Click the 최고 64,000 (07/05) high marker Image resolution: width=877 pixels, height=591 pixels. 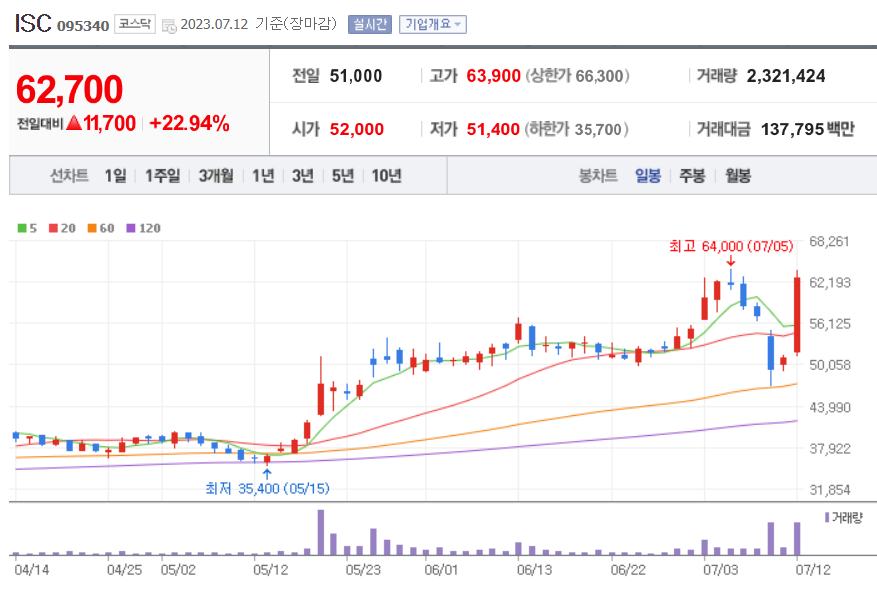(731, 246)
